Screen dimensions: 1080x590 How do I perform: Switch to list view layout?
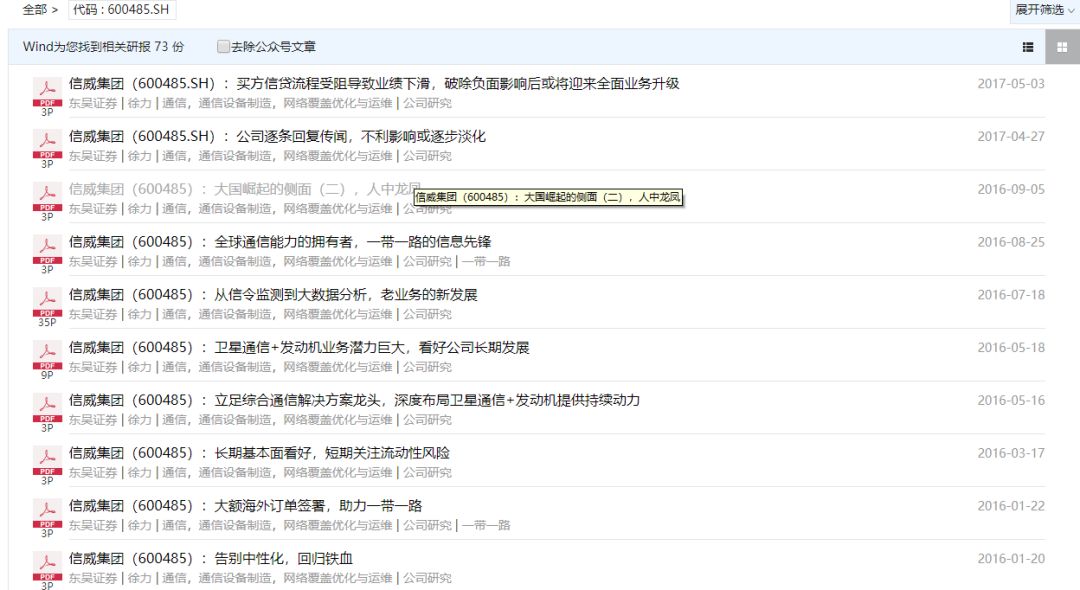[1028, 47]
